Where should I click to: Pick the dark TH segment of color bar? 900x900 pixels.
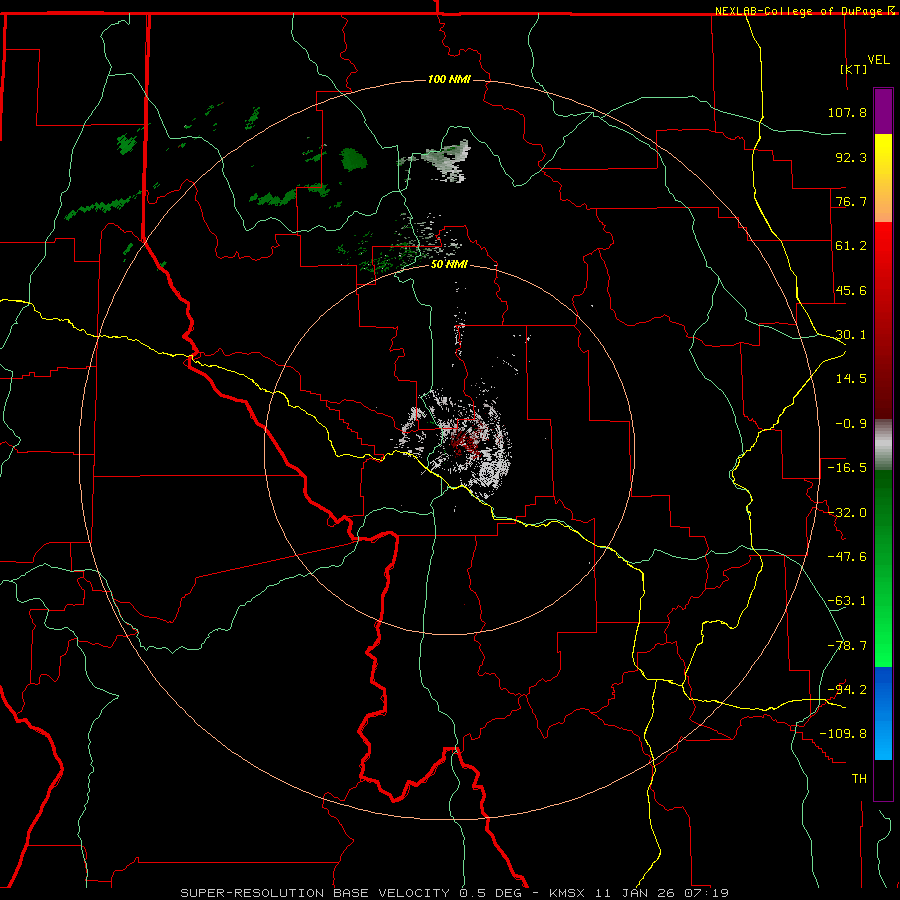point(883,779)
